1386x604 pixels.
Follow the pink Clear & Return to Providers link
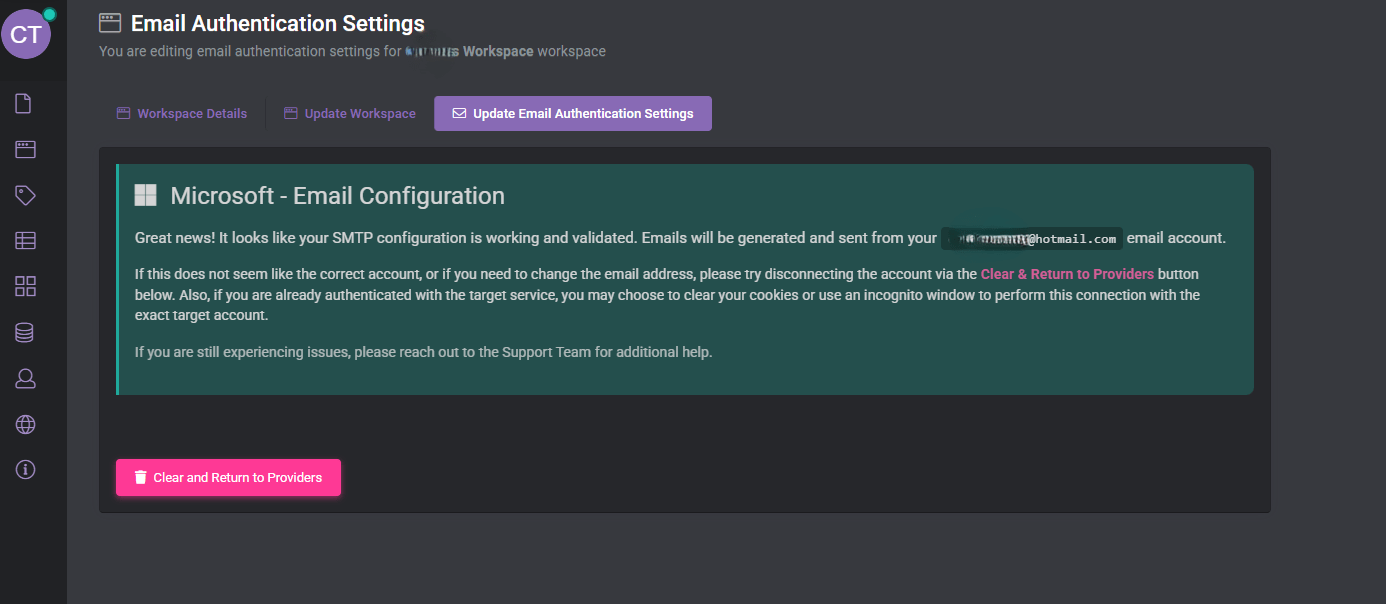point(1067,274)
